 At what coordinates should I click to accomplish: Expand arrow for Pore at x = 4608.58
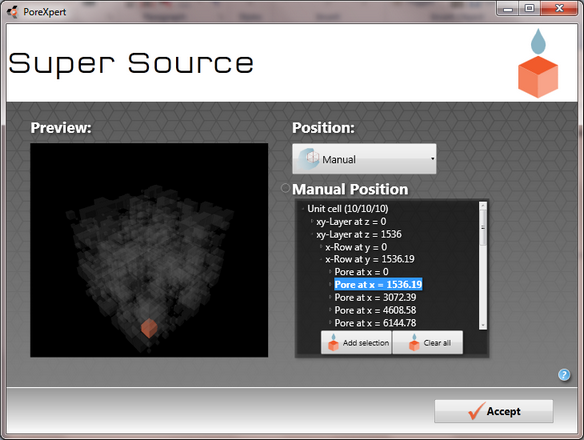pos(330,310)
